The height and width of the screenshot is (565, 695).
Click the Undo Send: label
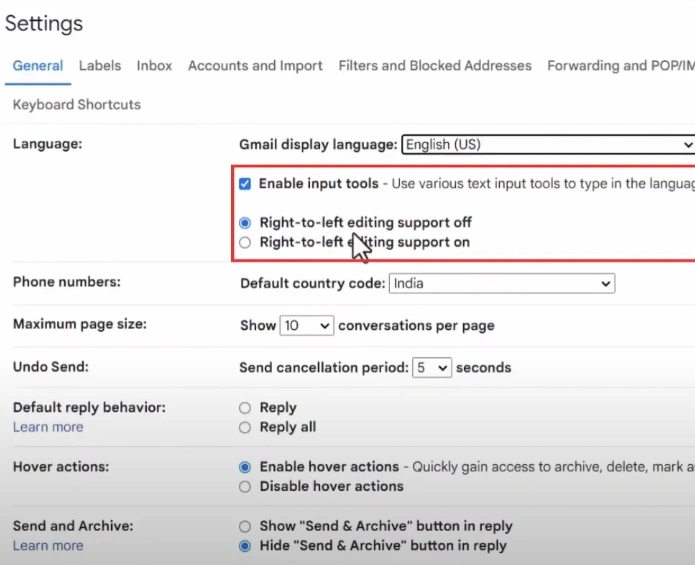[x=51, y=367]
